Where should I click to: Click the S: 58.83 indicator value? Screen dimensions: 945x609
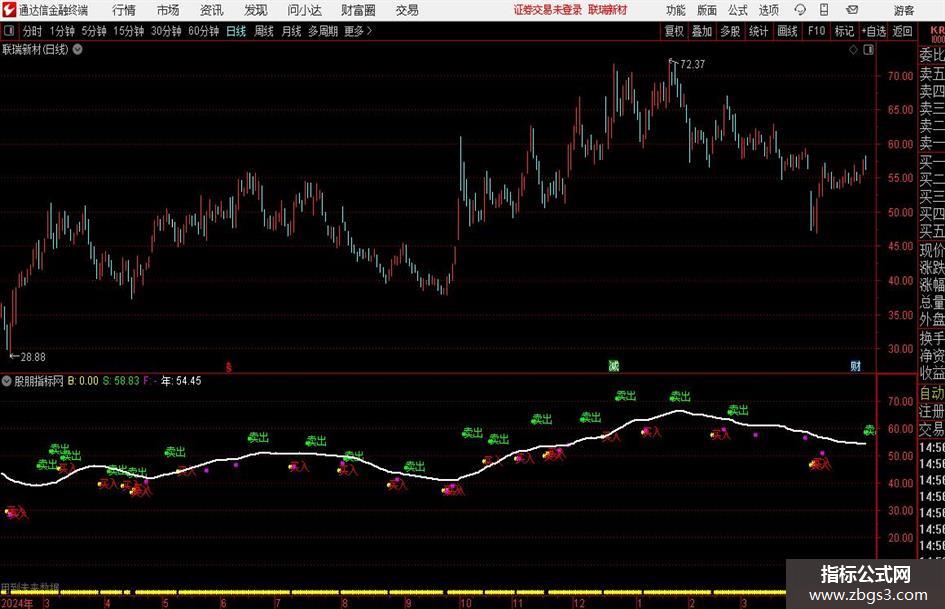[121, 381]
